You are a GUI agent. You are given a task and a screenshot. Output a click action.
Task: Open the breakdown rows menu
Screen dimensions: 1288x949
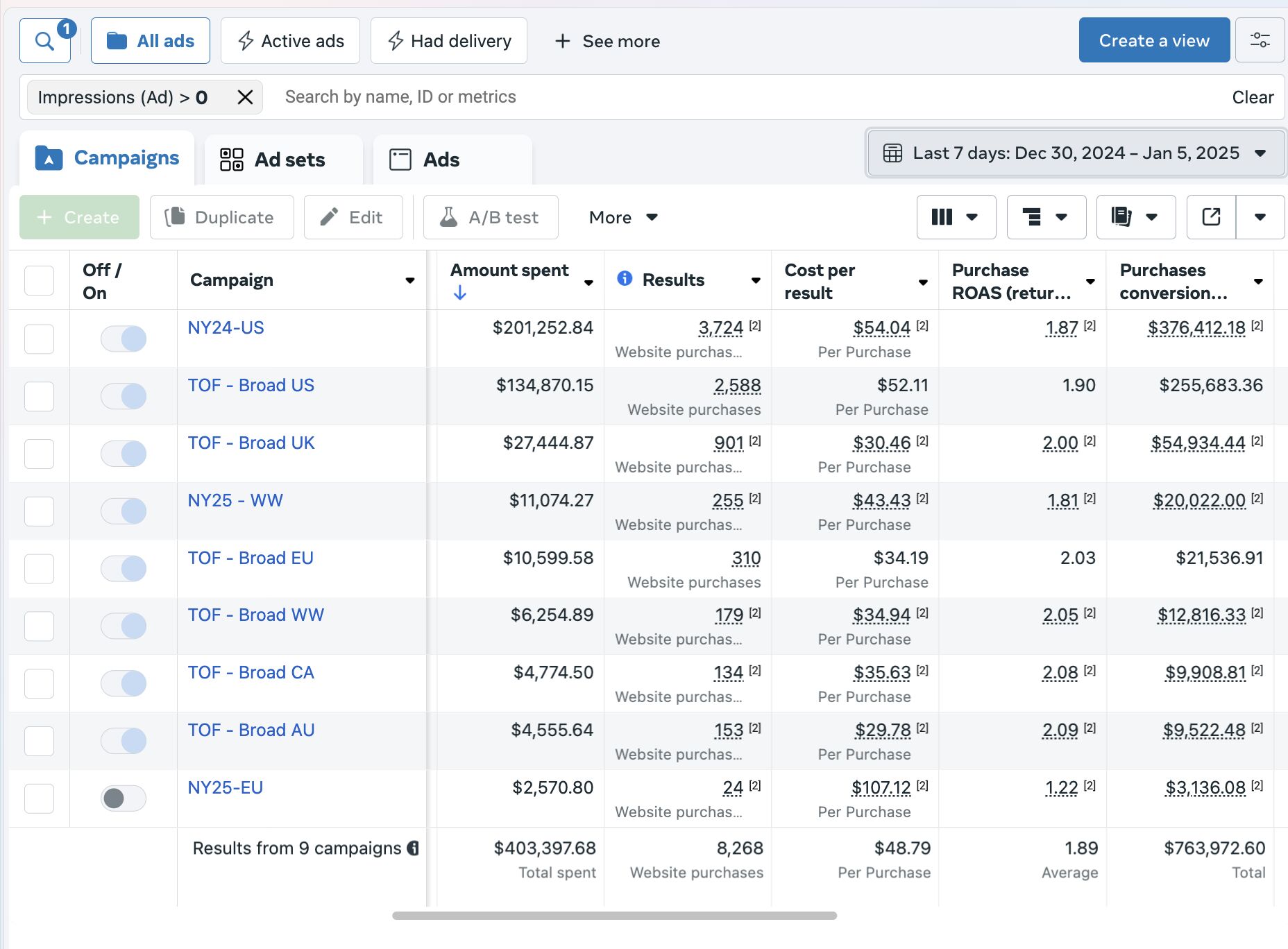[x=1046, y=217]
